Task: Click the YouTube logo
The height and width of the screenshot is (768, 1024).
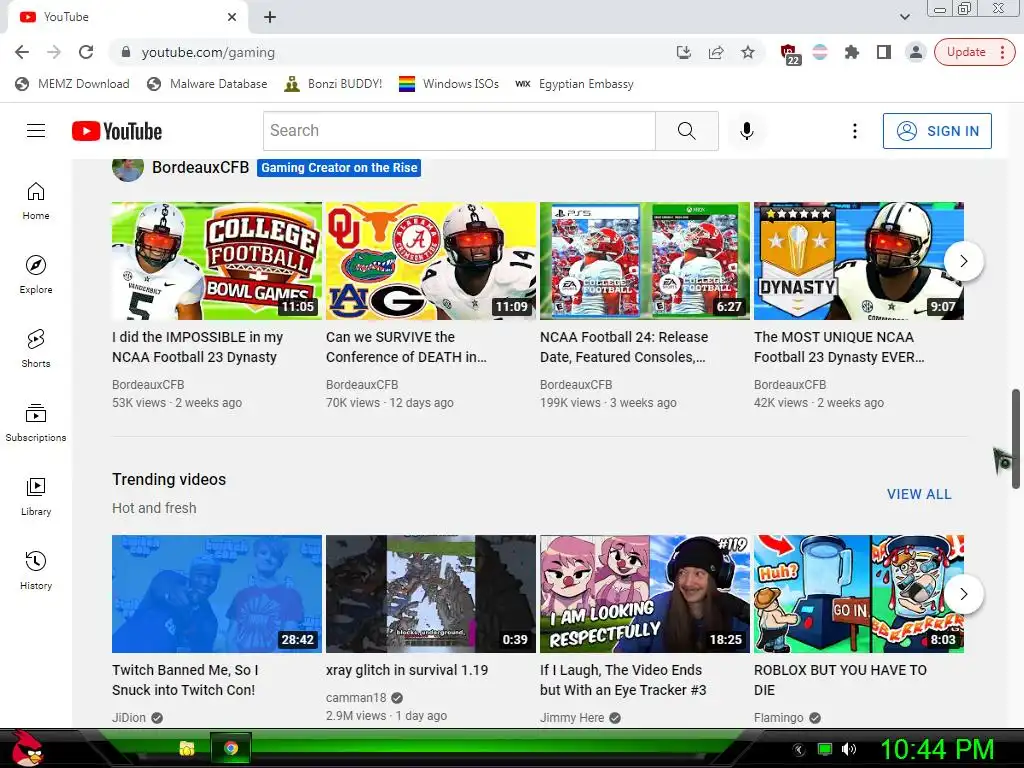Action: click(x=117, y=131)
